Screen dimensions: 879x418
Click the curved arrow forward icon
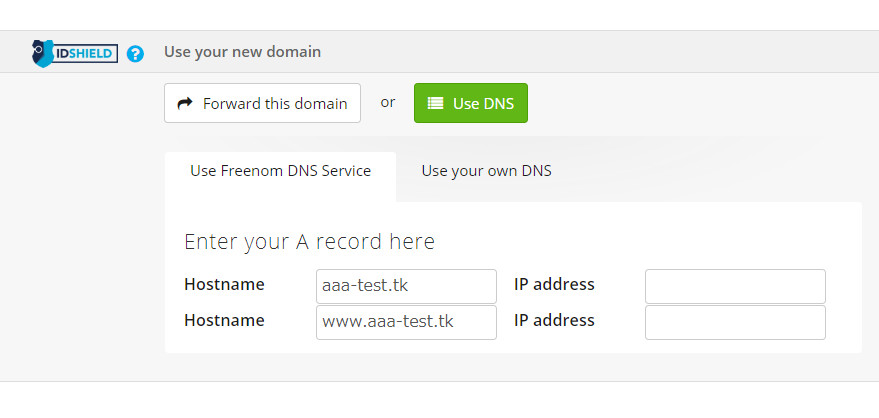(185, 103)
